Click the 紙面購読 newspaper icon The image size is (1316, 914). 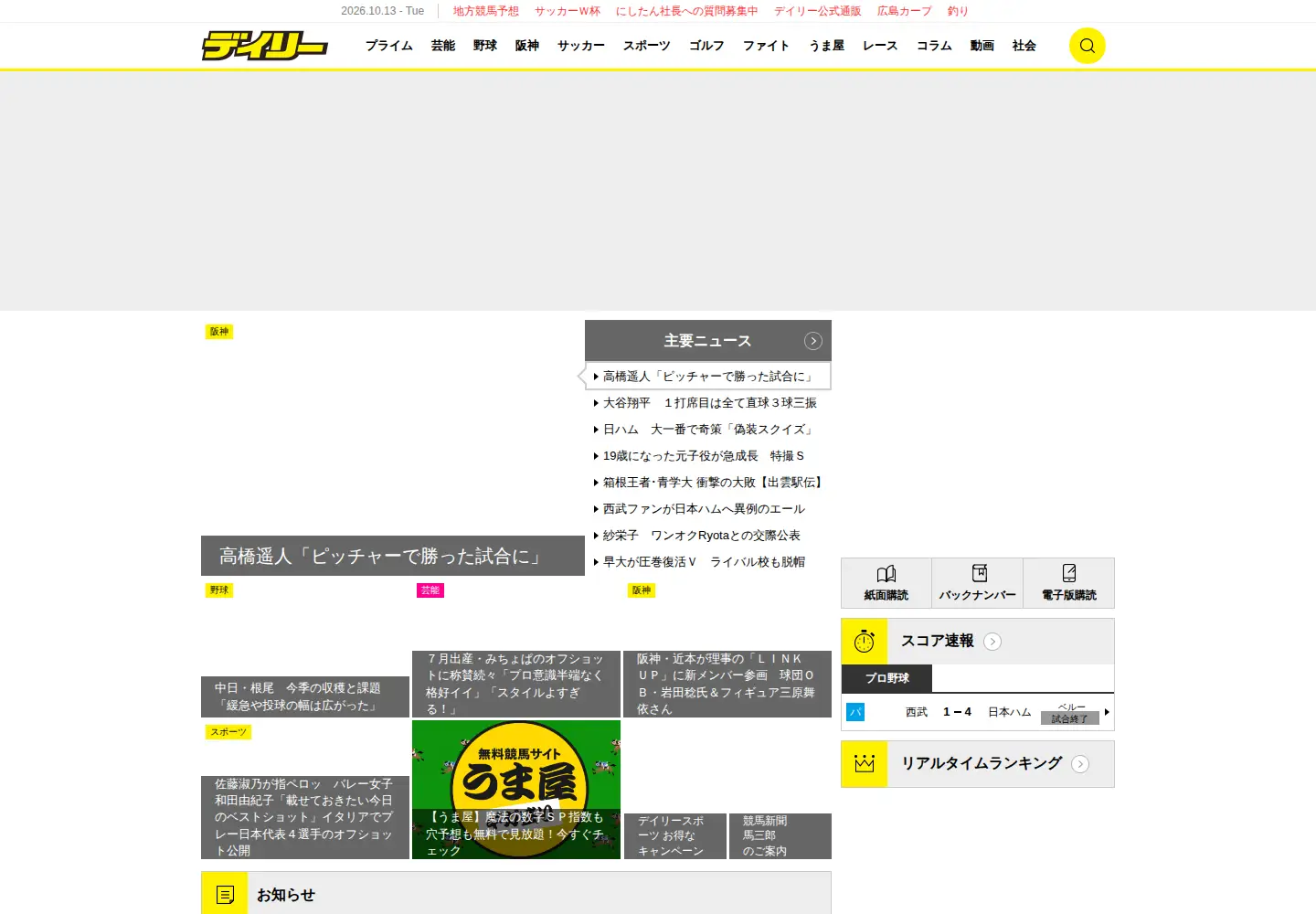point(886,574)
